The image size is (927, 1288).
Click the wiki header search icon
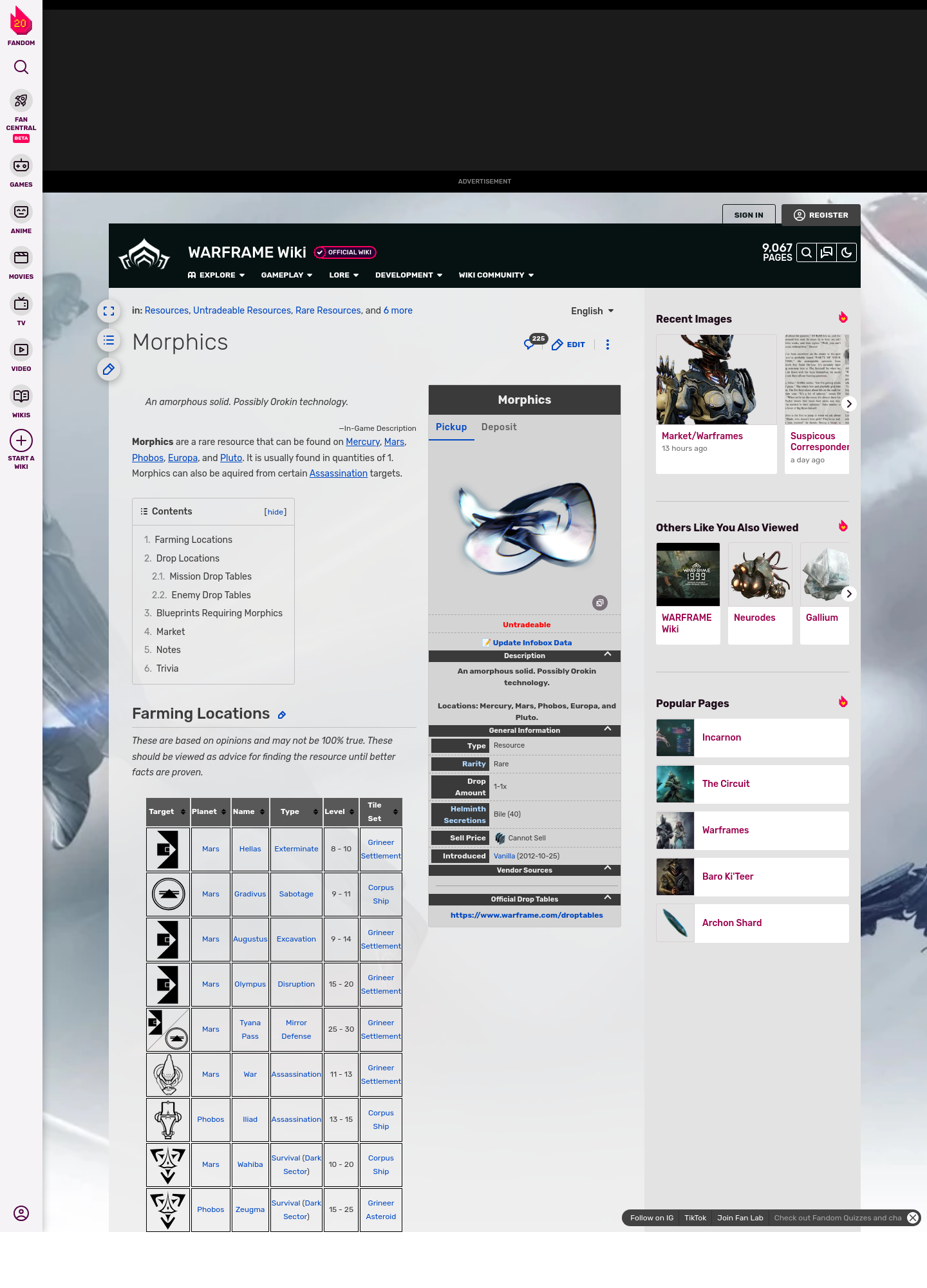[x=807, y=252]
